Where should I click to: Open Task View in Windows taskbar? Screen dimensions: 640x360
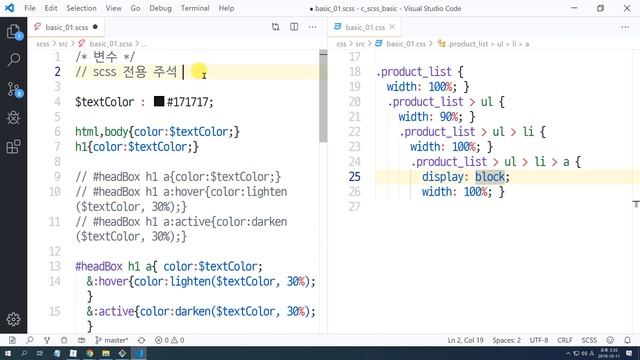click(x=40, y=353)
